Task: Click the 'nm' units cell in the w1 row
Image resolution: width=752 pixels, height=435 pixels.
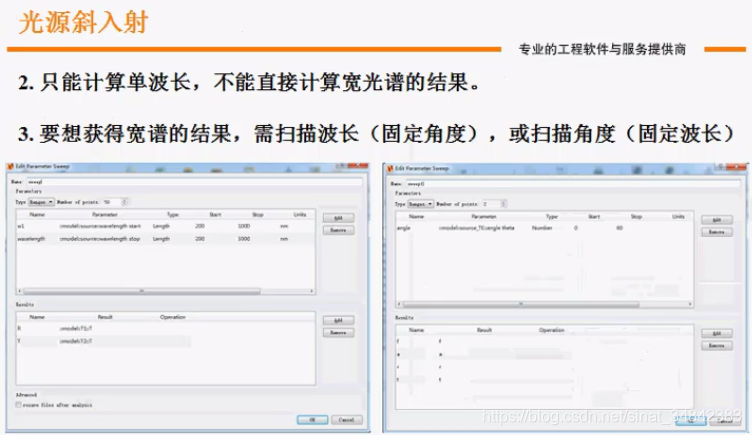Action: click(x=284, y=226)
